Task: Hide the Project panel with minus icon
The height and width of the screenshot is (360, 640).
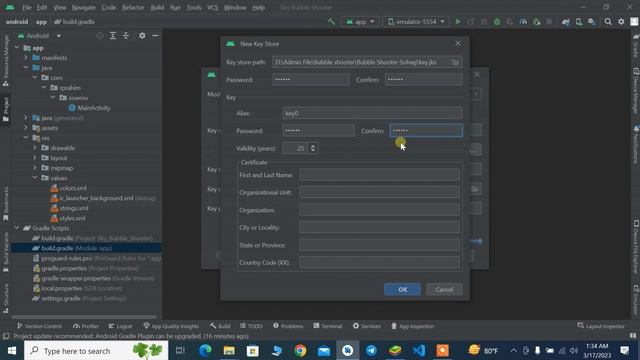Action: click(156, 36)
